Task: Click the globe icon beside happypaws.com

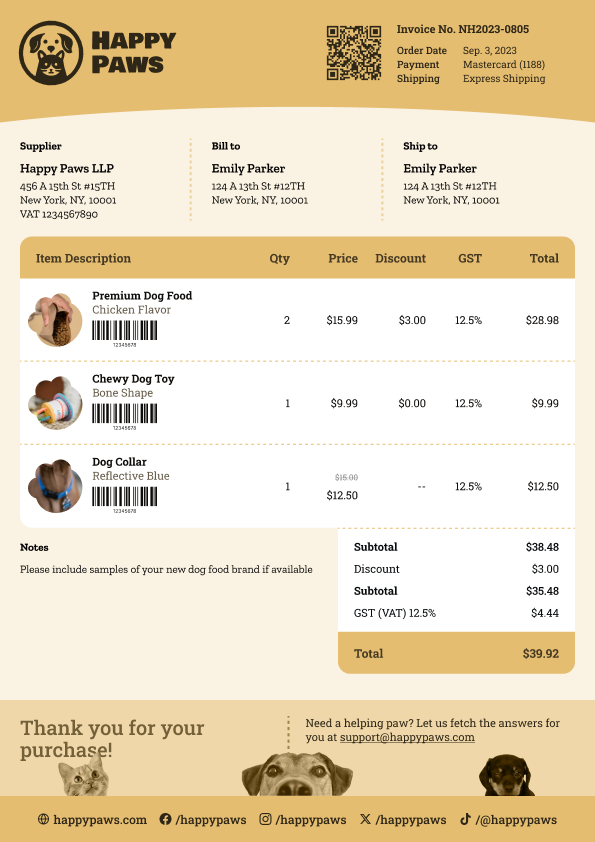Action: [x=43, y=819]
